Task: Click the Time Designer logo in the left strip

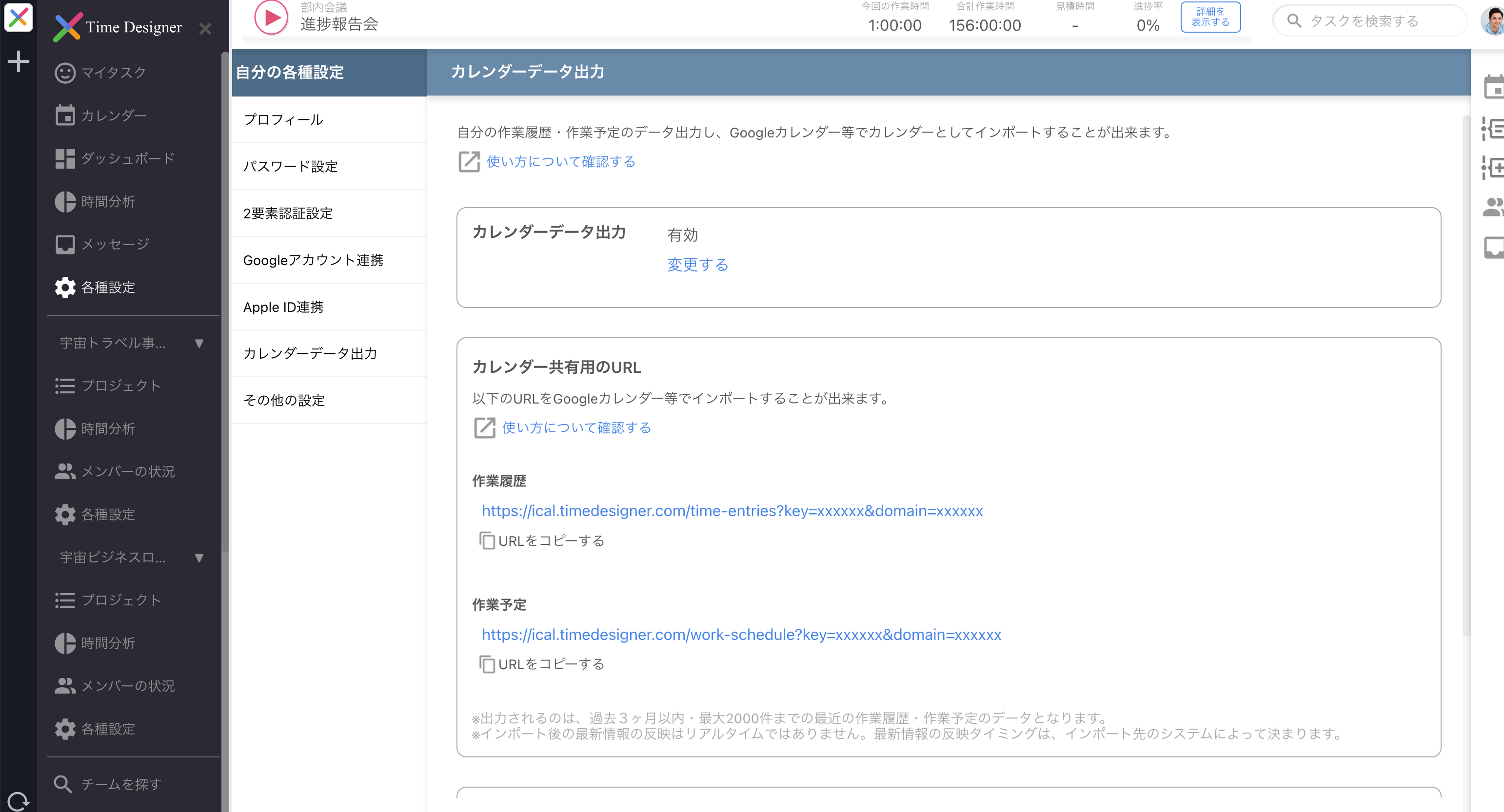Action: [x=18, y=17]
